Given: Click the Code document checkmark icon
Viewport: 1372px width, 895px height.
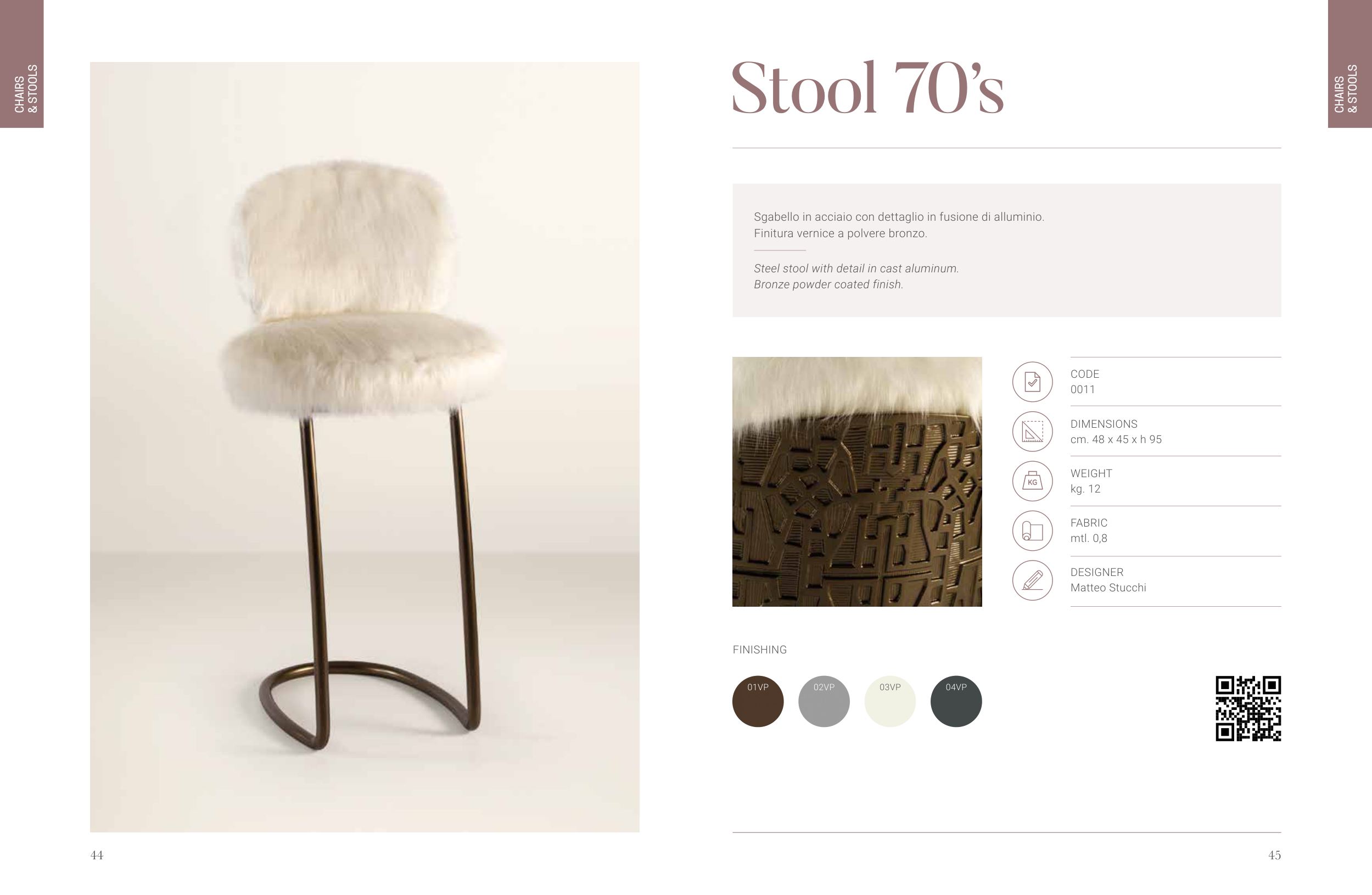Looking at the screenshot, I should pos(1033,382).
